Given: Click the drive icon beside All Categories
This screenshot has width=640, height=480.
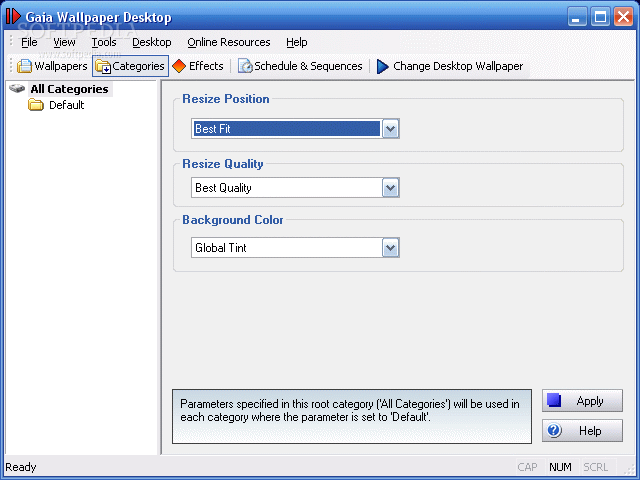Looking at the screenshot, I should [17, 88].
